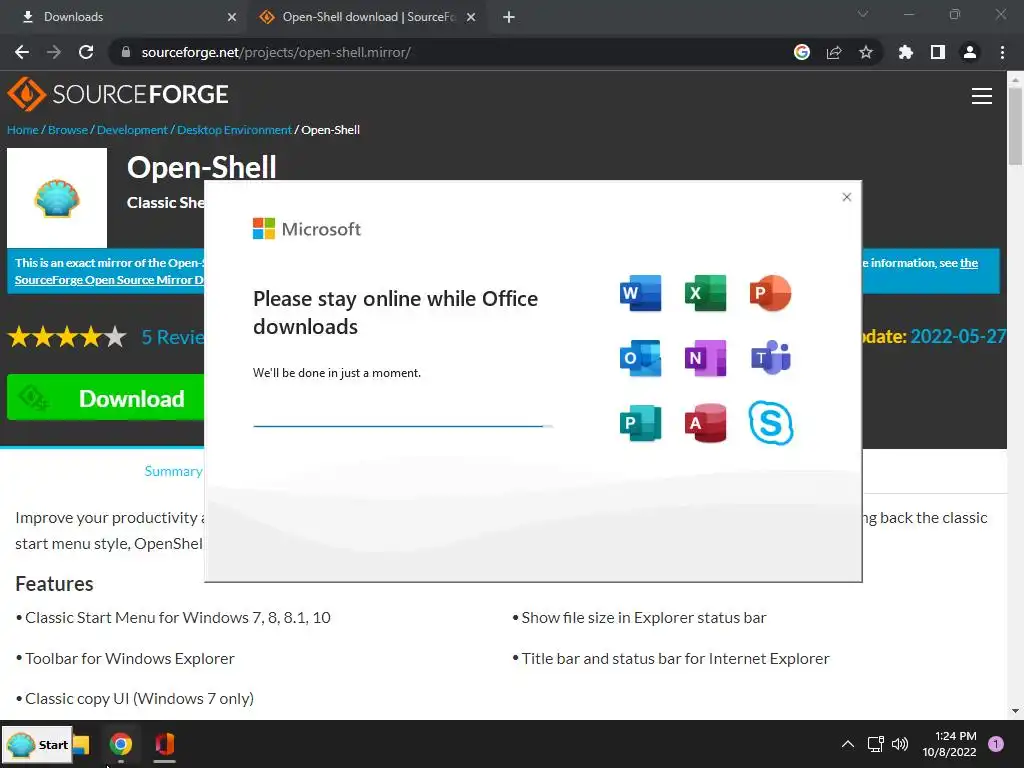Open File Explorer from taskbar
This screenshot has width=1024, height=768.
point(82,744)
